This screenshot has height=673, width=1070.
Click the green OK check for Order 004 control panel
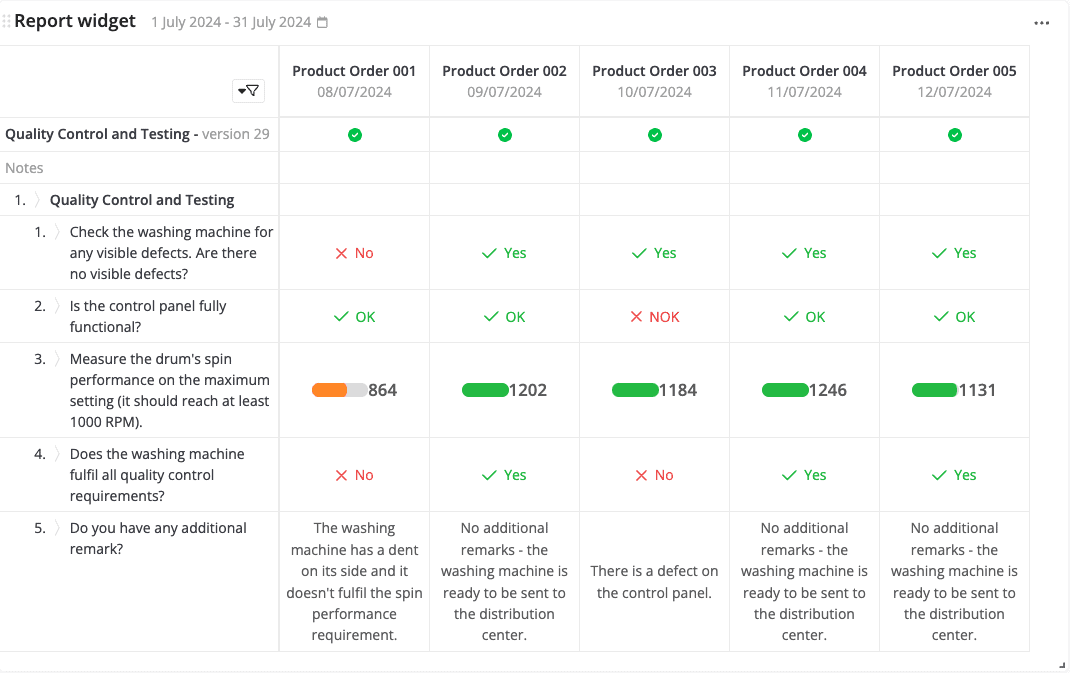[x=804, y=316]
